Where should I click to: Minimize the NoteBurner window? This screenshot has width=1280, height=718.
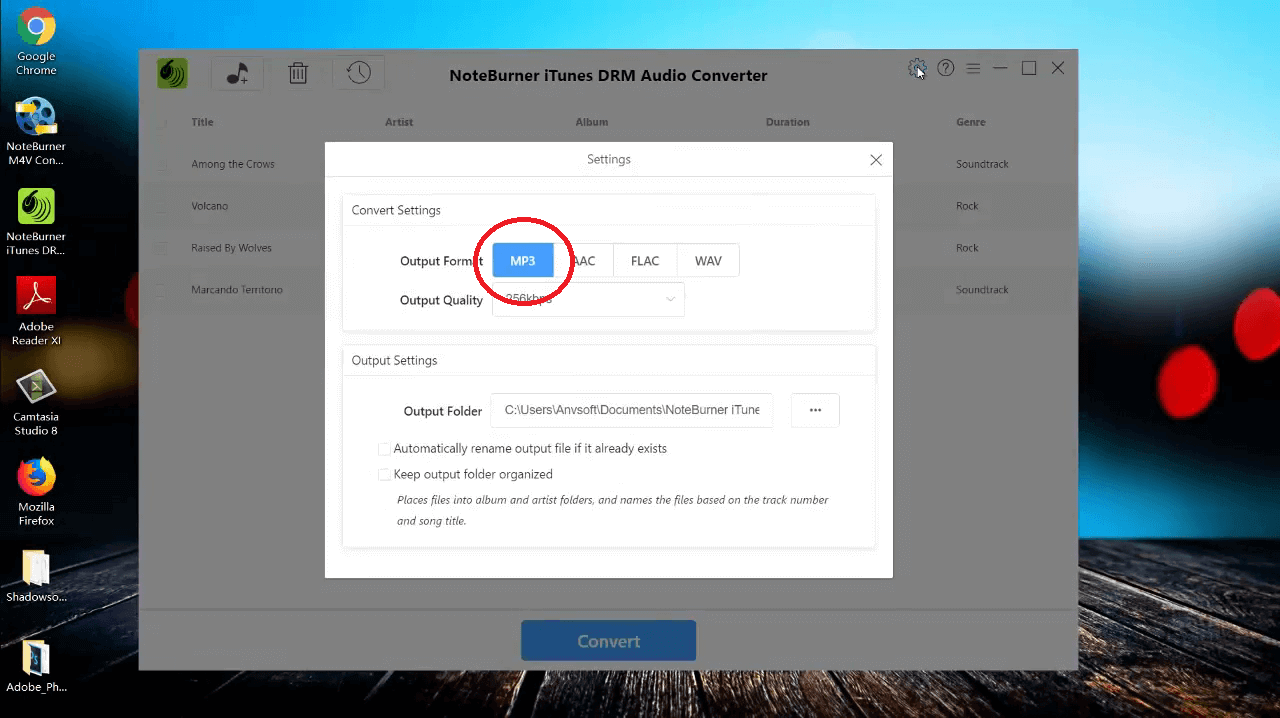1000,68
